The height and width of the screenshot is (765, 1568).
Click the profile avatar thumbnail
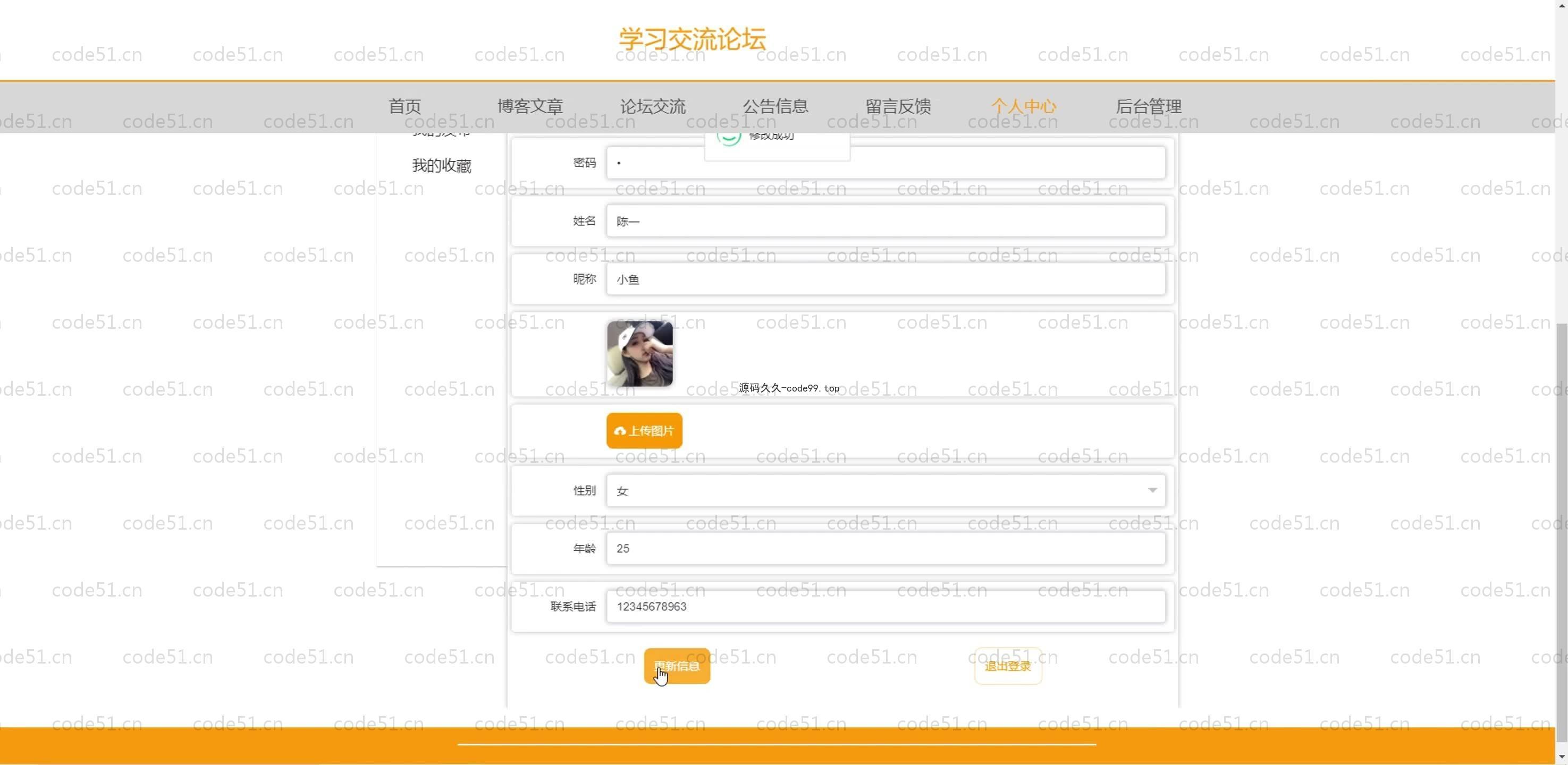(640, 354)
